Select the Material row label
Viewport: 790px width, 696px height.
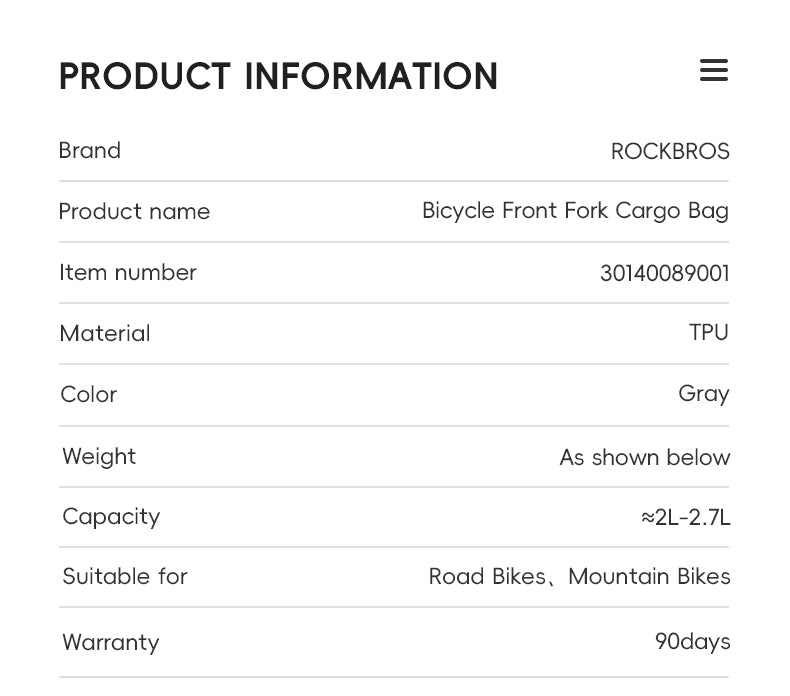click(x=105, y=334)
